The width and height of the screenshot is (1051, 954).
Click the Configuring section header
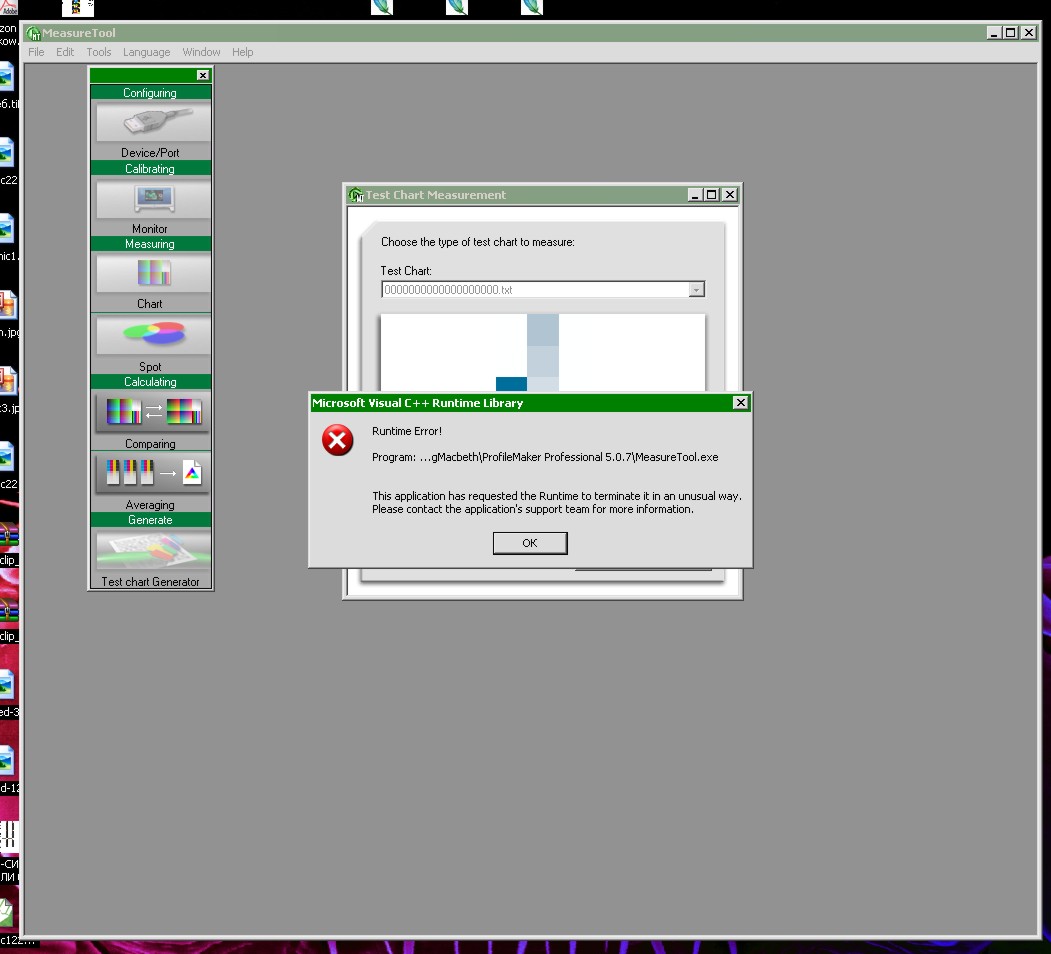tap(151, 93)
